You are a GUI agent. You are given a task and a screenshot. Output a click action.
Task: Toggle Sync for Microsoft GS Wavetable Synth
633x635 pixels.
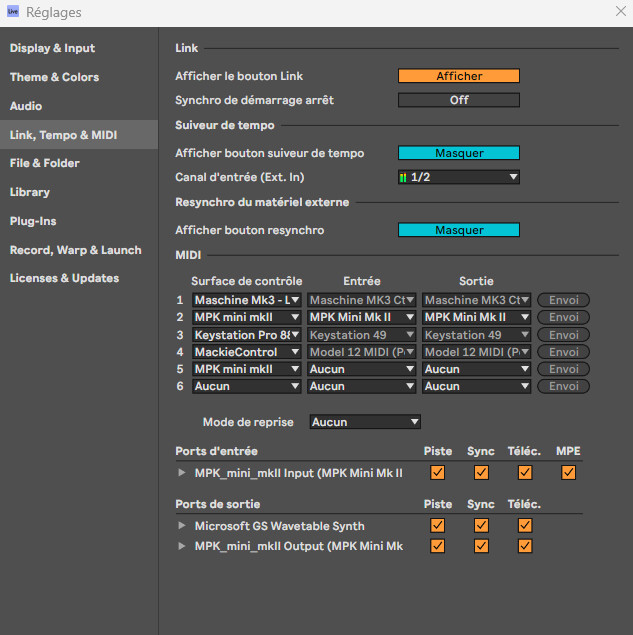[481, 526]
